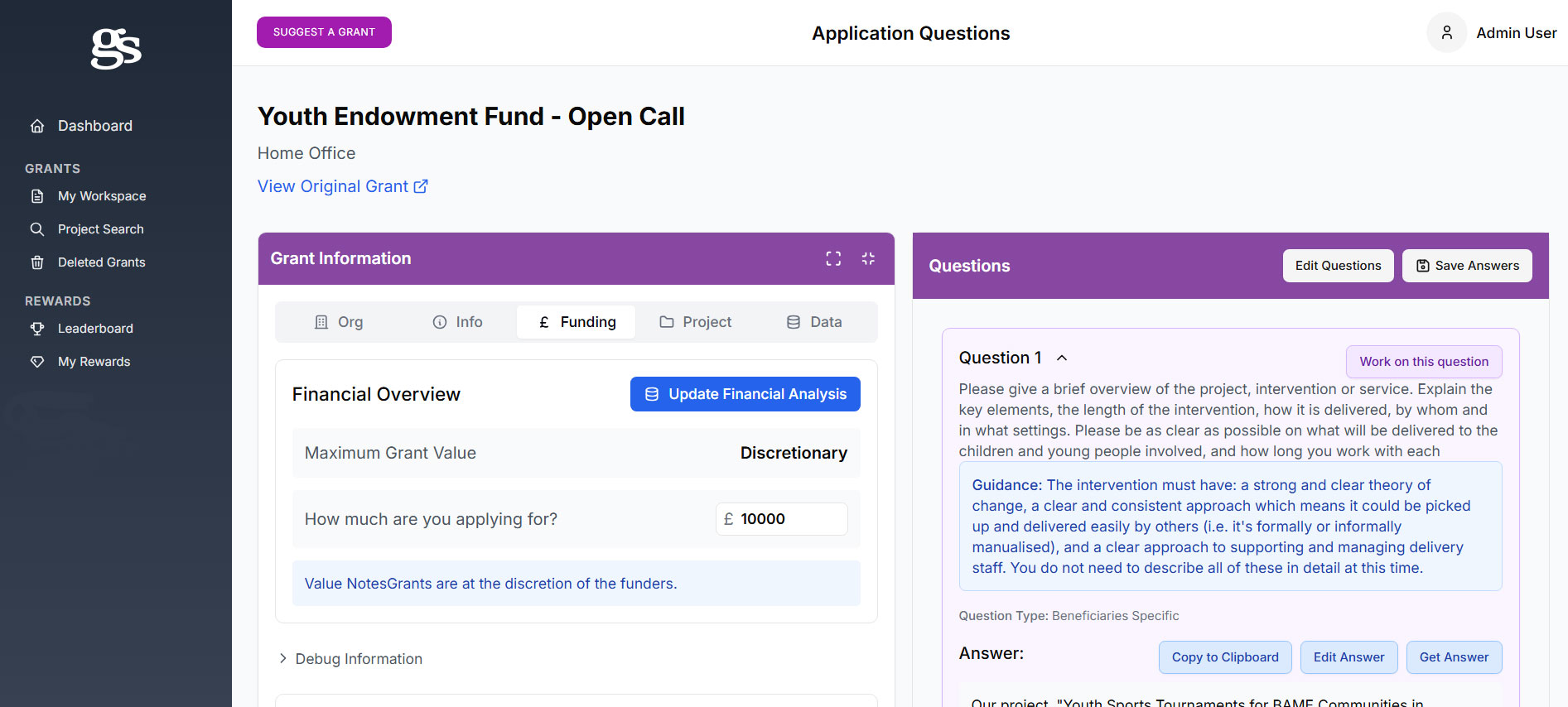Viewport: 1568px width, 707px height.
Task: Click the pound icon in the Funding tab
Action: [x=544, y=322]
